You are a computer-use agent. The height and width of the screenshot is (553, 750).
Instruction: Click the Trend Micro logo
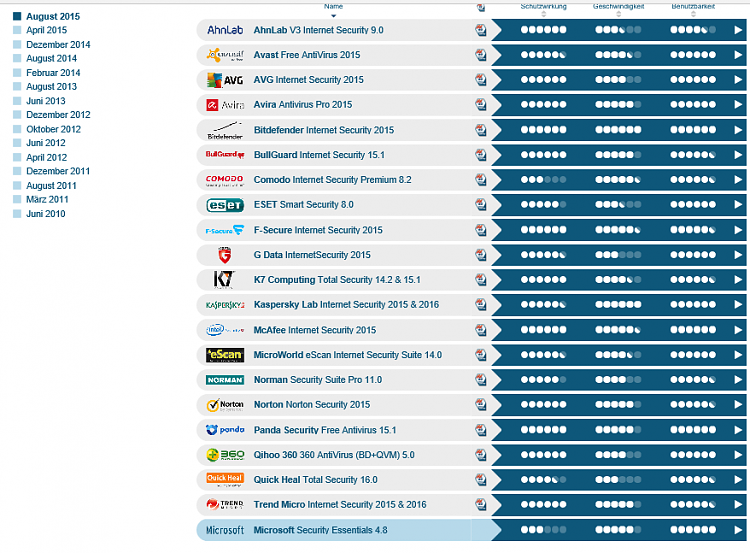pyautogui.click(x=225, y=504)
